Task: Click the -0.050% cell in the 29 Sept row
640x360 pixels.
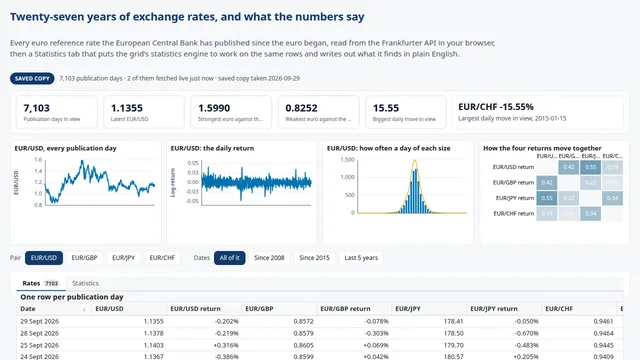Action: pos(504,322)
